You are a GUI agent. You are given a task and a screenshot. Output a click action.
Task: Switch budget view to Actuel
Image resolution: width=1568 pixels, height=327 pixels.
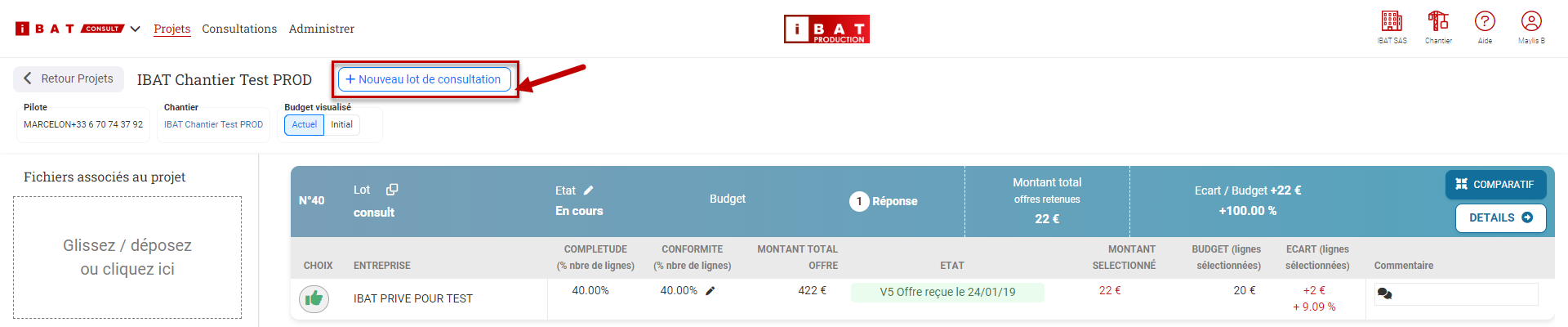[x=304, y=125]
